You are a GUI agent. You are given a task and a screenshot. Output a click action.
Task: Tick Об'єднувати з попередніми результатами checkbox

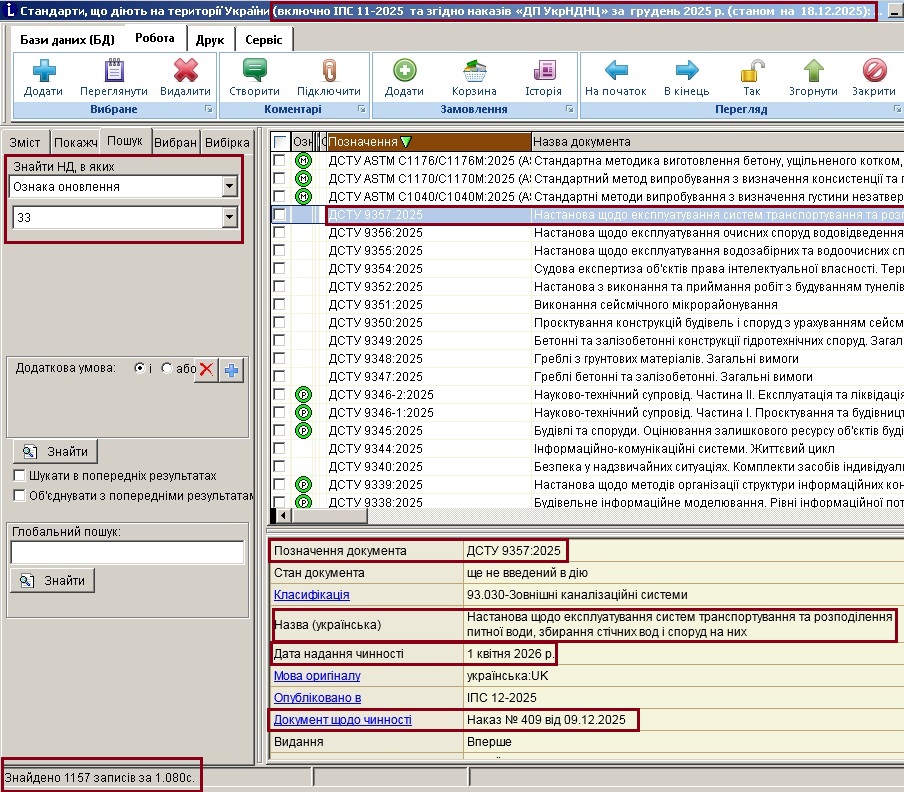[x=19, y=494]
